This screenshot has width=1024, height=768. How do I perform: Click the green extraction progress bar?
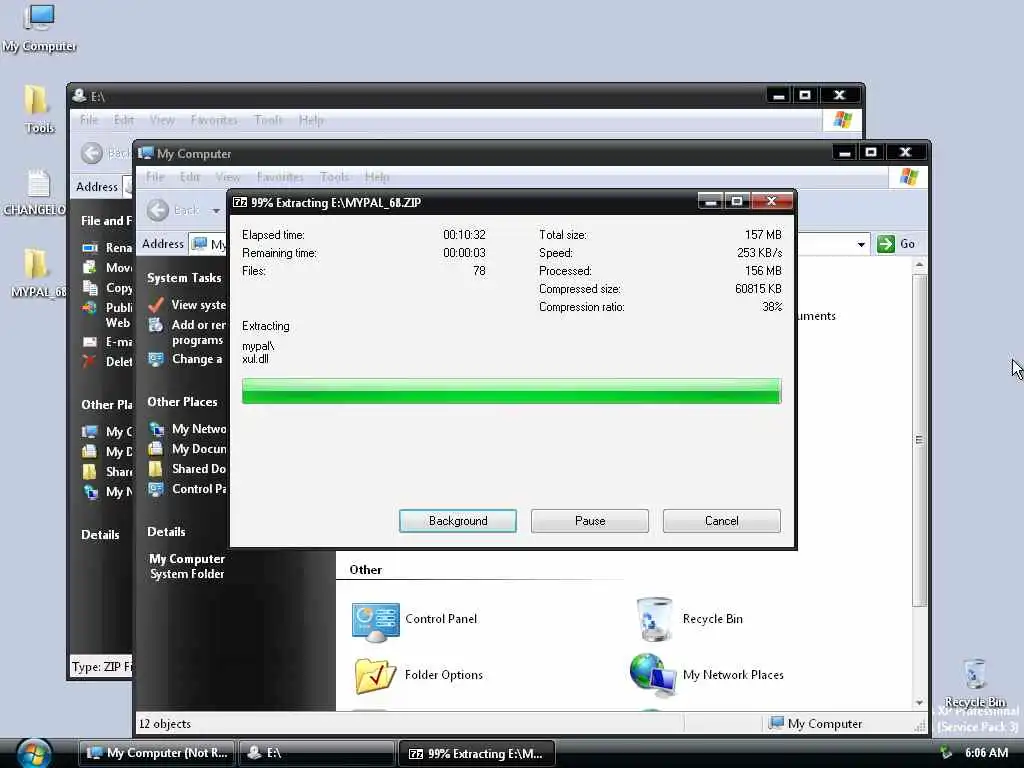point(511,391)
